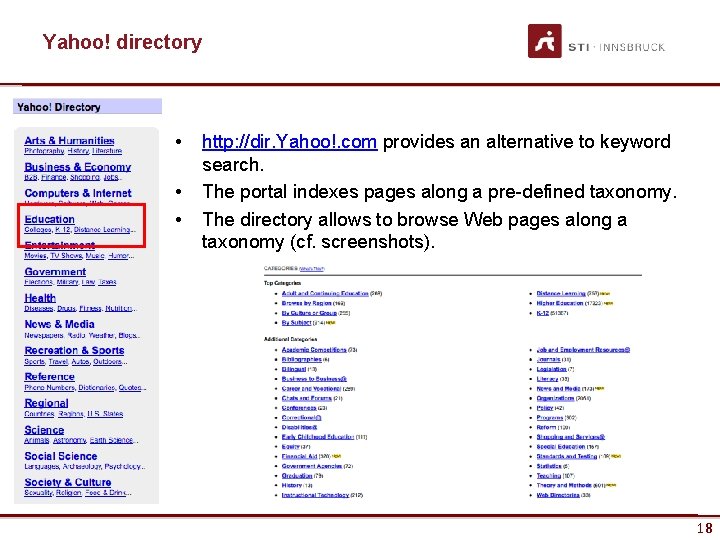Open By Culture or Group category

[x=309, y=313]
